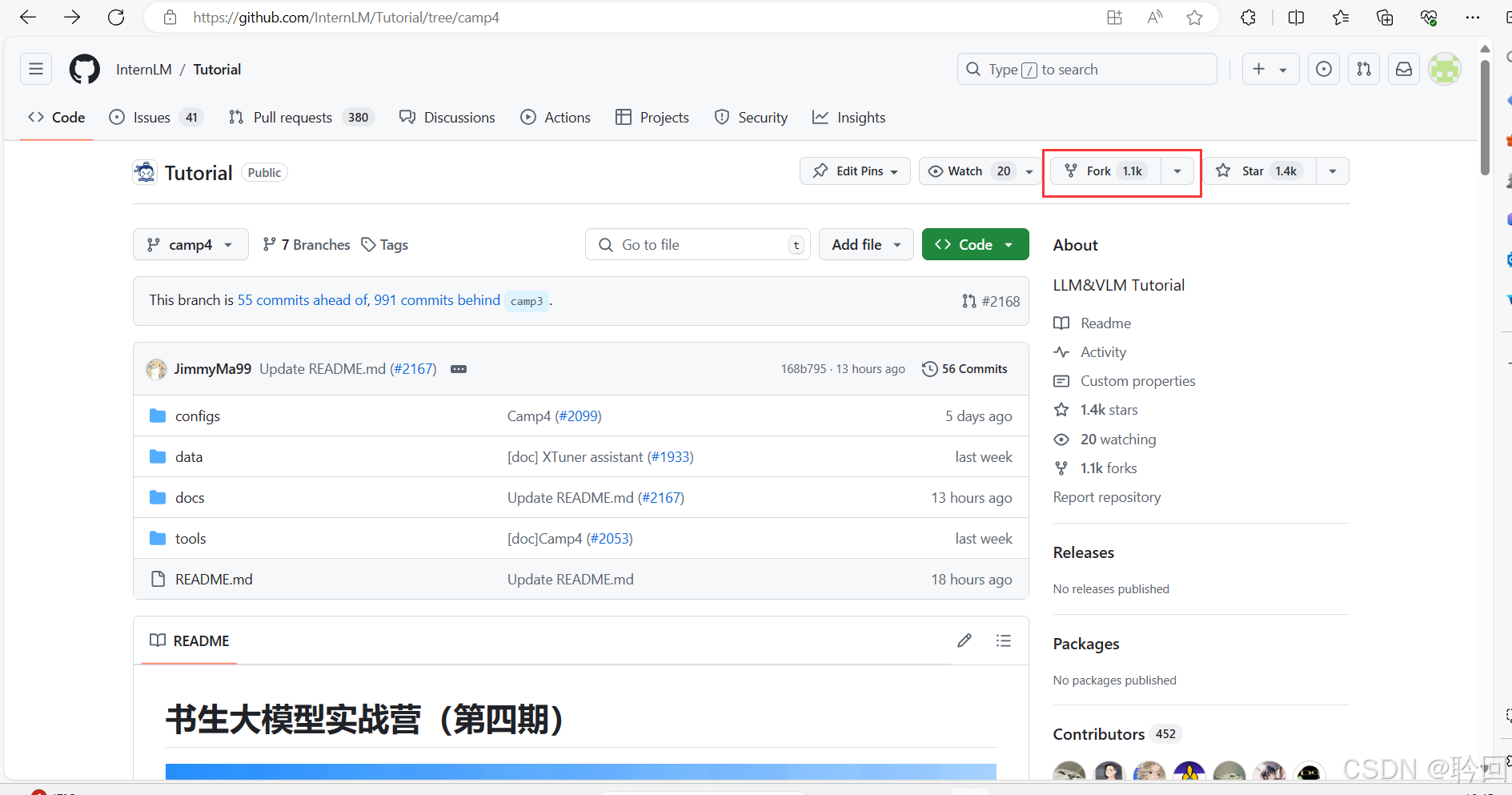Expand the camp4 branch selector
Image resolution: width=1512 pixels, height=795 pixels.
191,244
